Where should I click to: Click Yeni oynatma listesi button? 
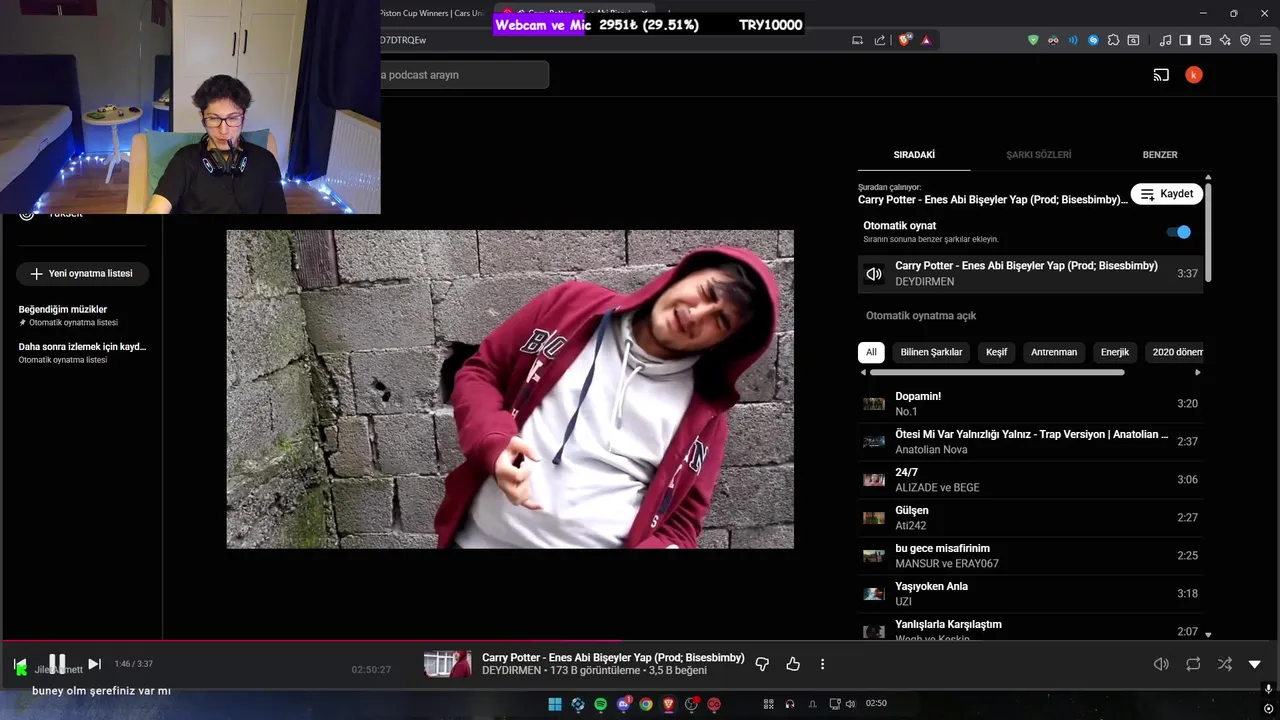[82, 273]
